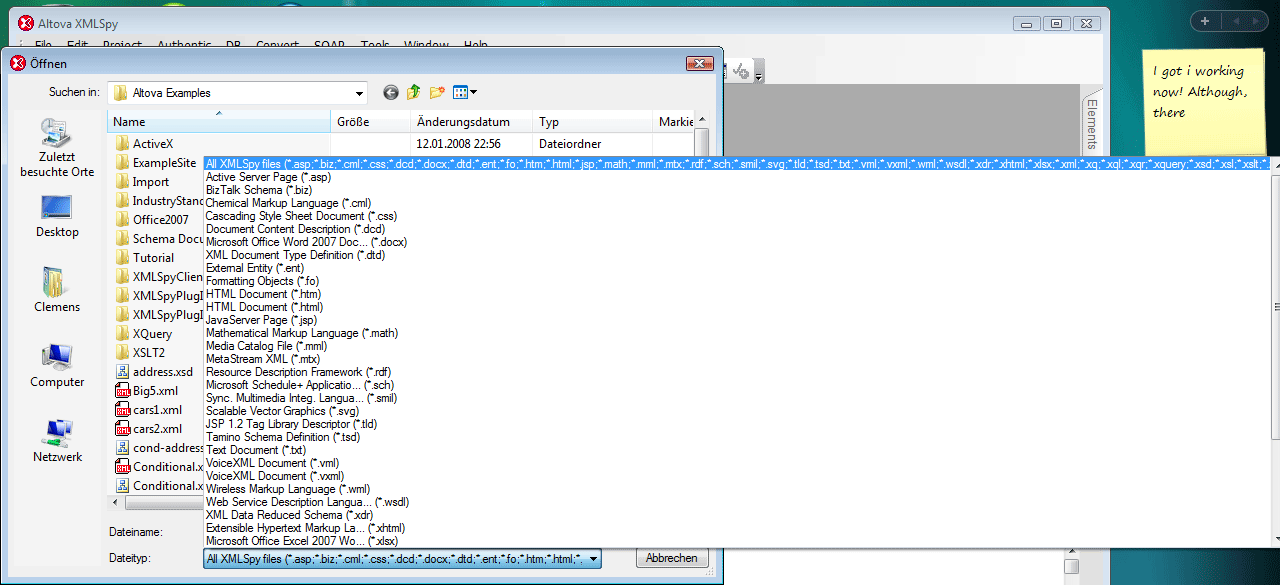The width and height of the screenshot is (1280, 585).
Task: Select the cars1.xml file icon
Action: pos(122,410)
